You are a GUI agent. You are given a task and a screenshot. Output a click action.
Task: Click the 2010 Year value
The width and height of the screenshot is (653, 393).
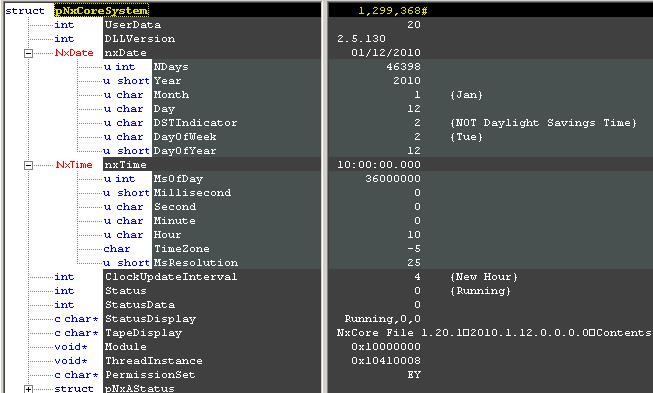tap(407, 81)
